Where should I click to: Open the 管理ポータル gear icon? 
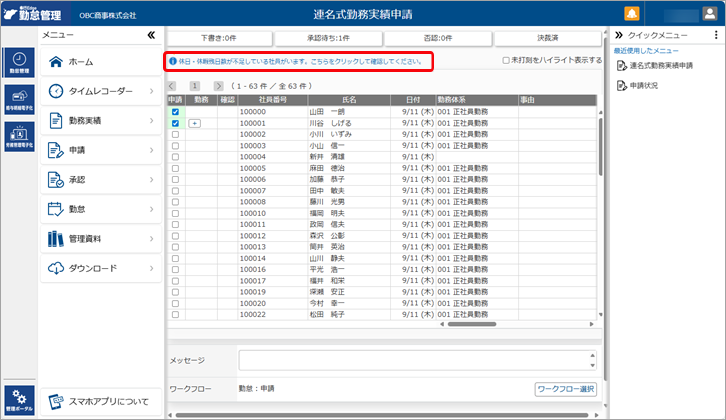pyautogui.click(x=20, y=397)
